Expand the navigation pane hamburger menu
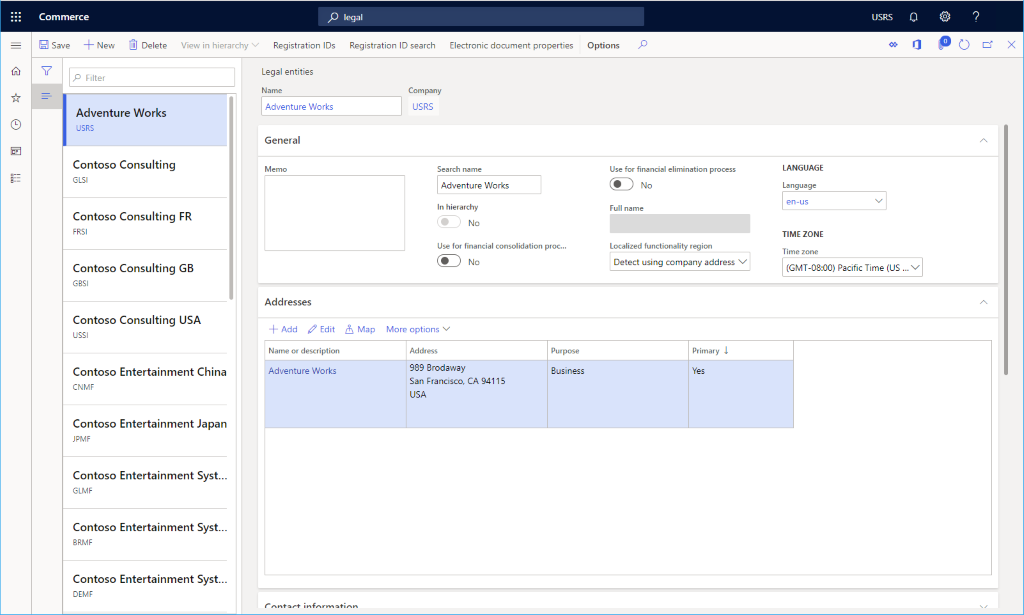1024x615 pixels. coord(16,45)
